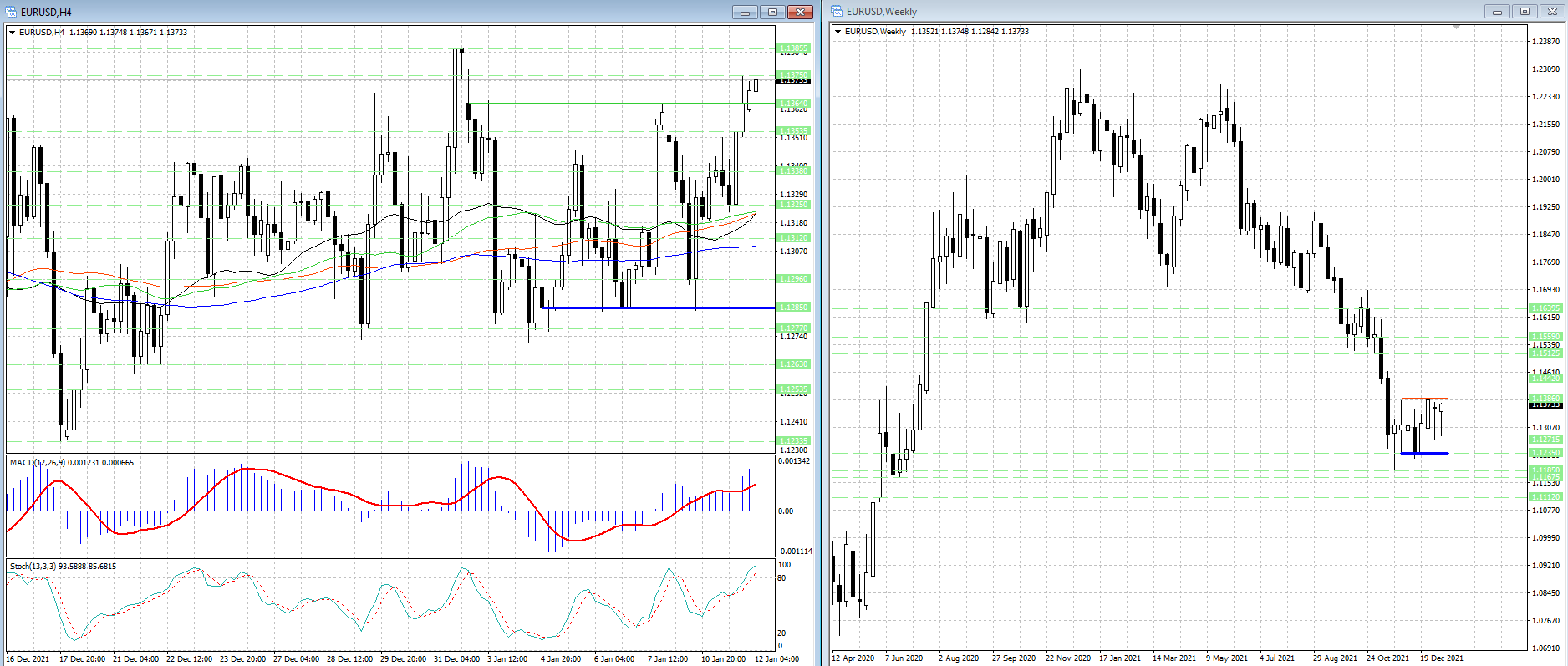This screenshot has height=666, width=1568.
Task: Click the EURUSD,H4 window chart icon
Action: [x=12, y=12]
